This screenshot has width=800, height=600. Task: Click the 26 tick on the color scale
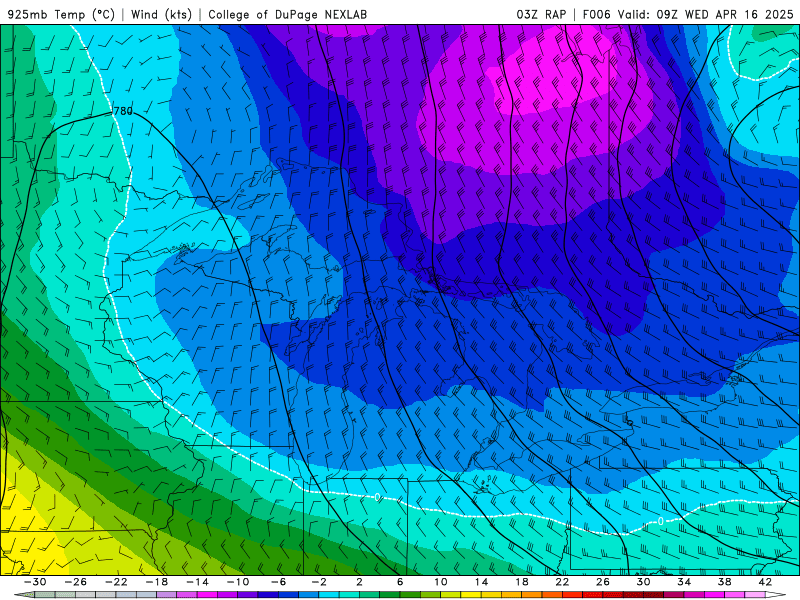[x=603, y=582]
